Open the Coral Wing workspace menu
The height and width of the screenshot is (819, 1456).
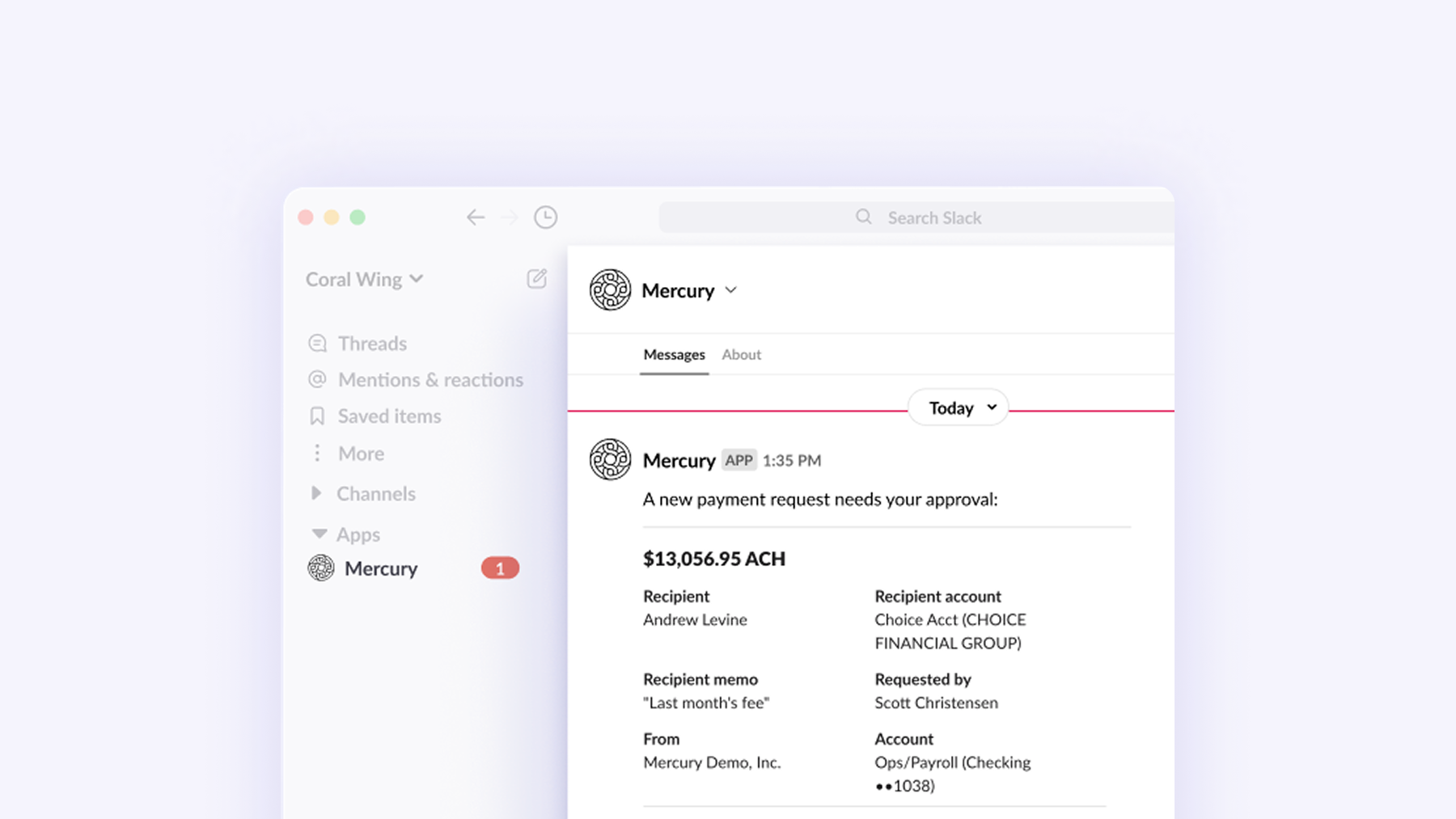click(364, 279)
